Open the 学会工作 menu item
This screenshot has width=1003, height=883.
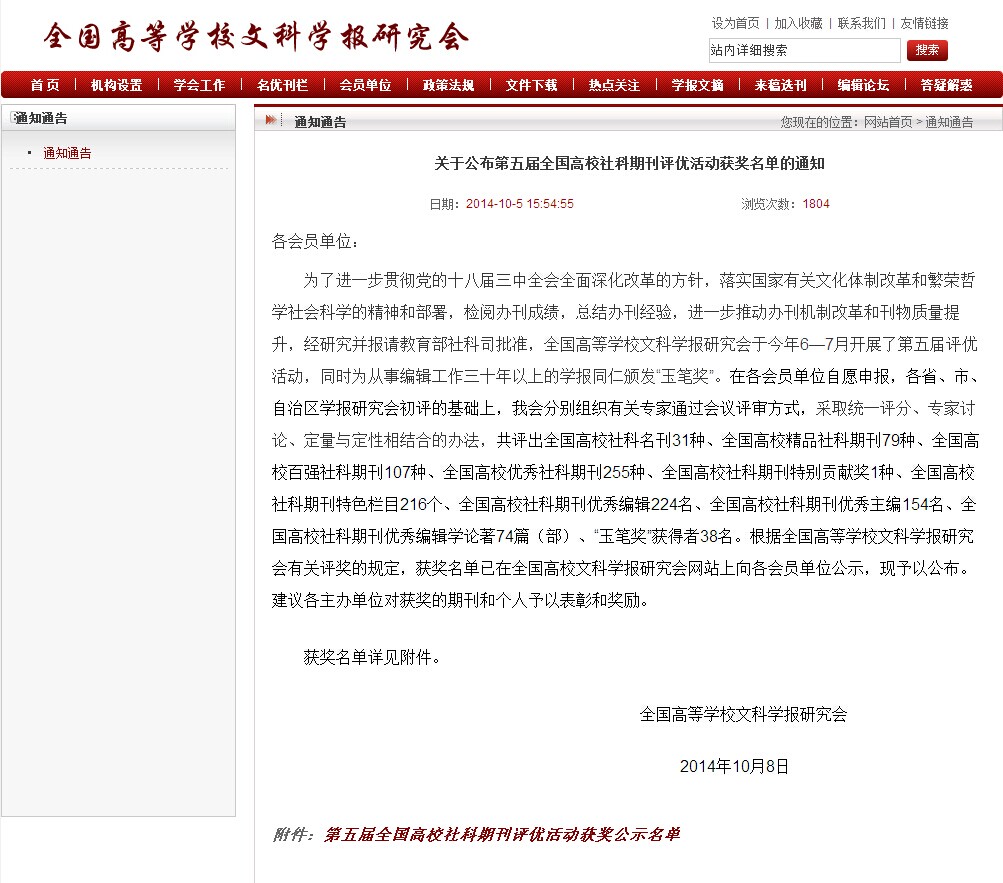point(199,85)
